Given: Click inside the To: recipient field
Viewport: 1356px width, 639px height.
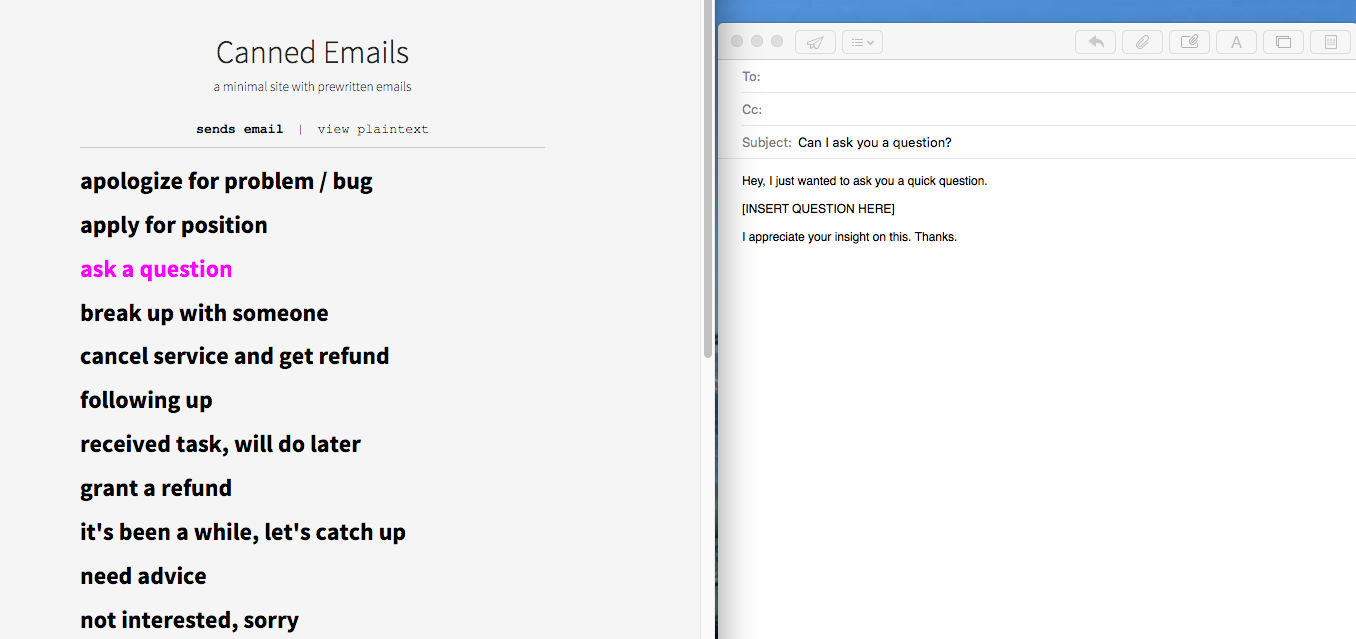Looking at the screenshot, I should pos(900,76).
